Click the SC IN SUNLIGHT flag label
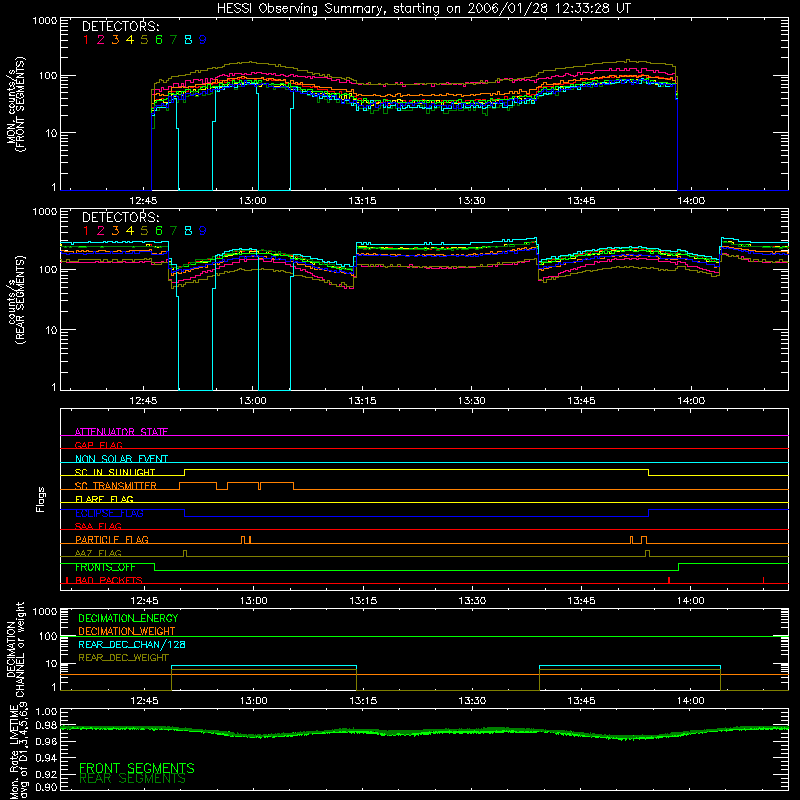Viewport: 800px width, 800px height. pyautogui.click(x=115, y=472)
